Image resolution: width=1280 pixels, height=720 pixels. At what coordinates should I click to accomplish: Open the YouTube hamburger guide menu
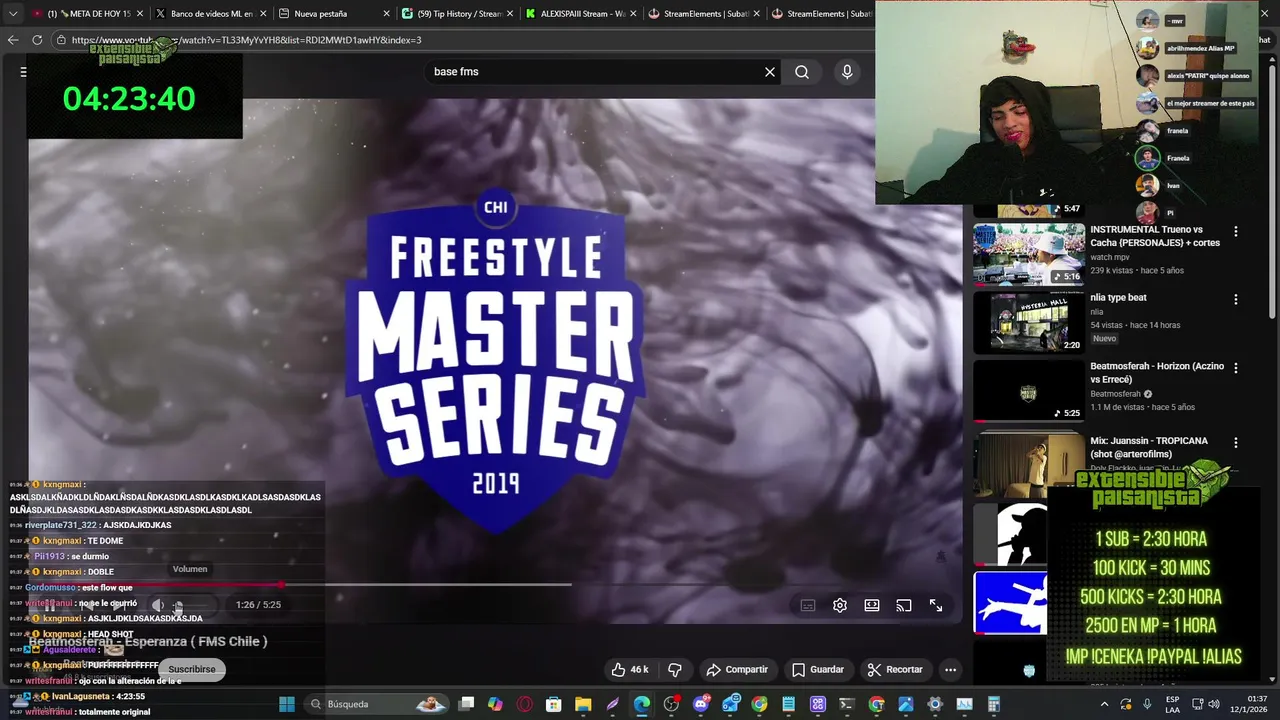(23, 72)
